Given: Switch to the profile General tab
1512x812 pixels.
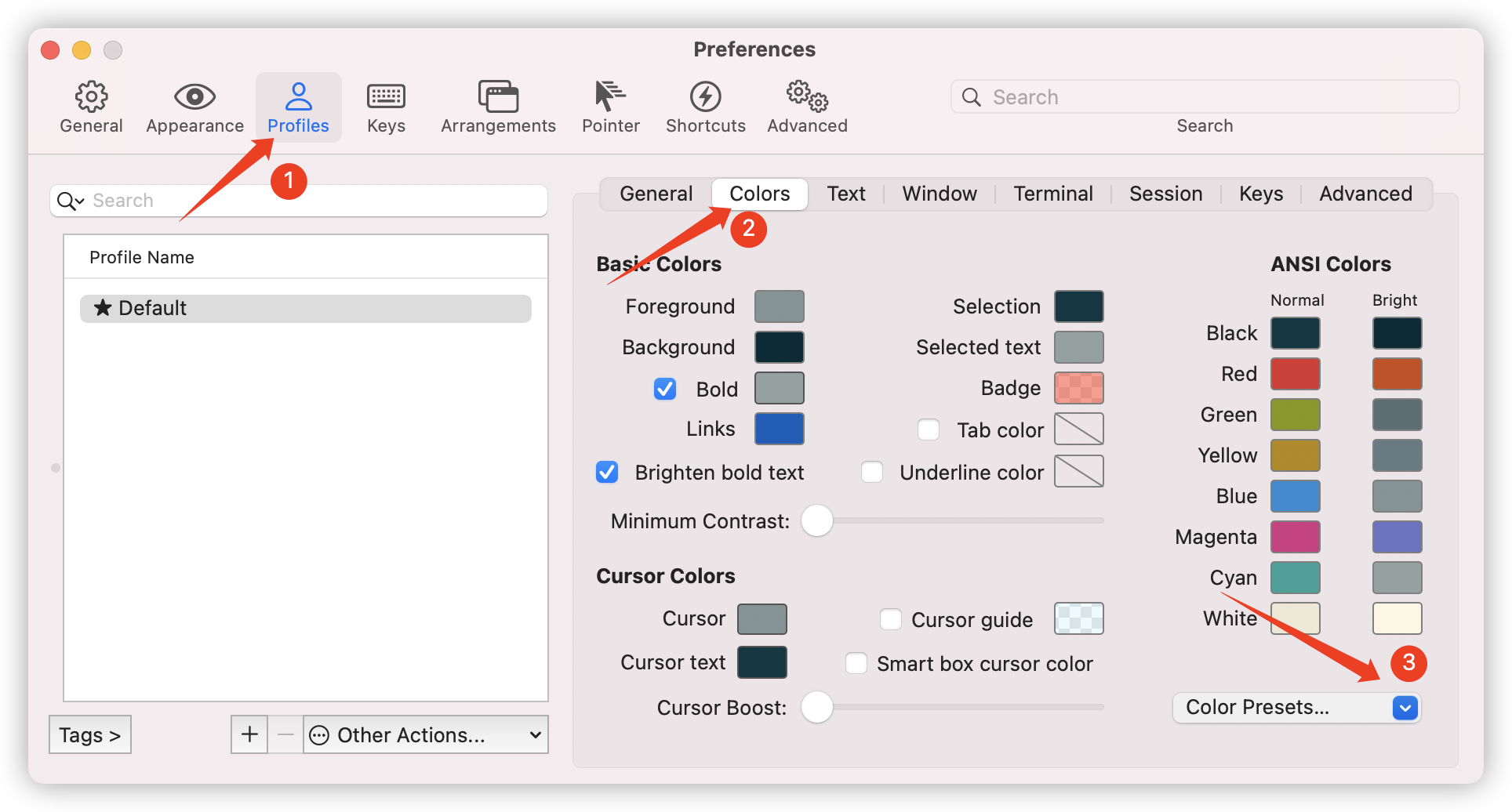Looking at the screenshot, I should click(x=656, y=194).
